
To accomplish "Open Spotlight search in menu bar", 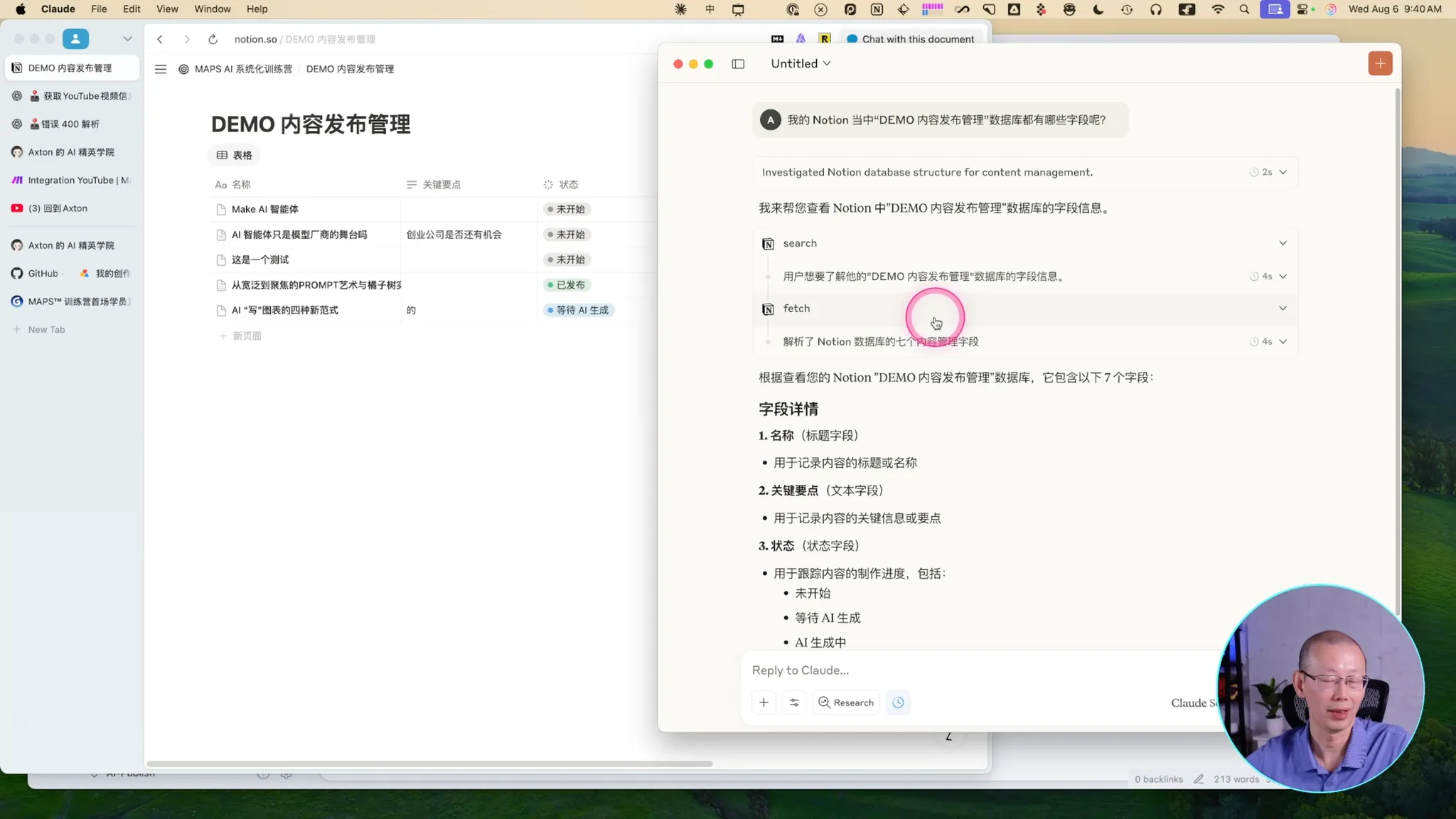I will (x=1244, y=9).
